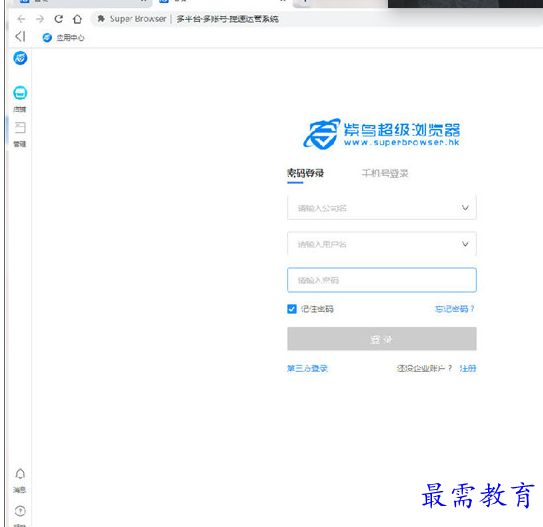Open the 忘记密码？ forgot password link
Viewport: 543px width, 527px height.
pos(455,309)
